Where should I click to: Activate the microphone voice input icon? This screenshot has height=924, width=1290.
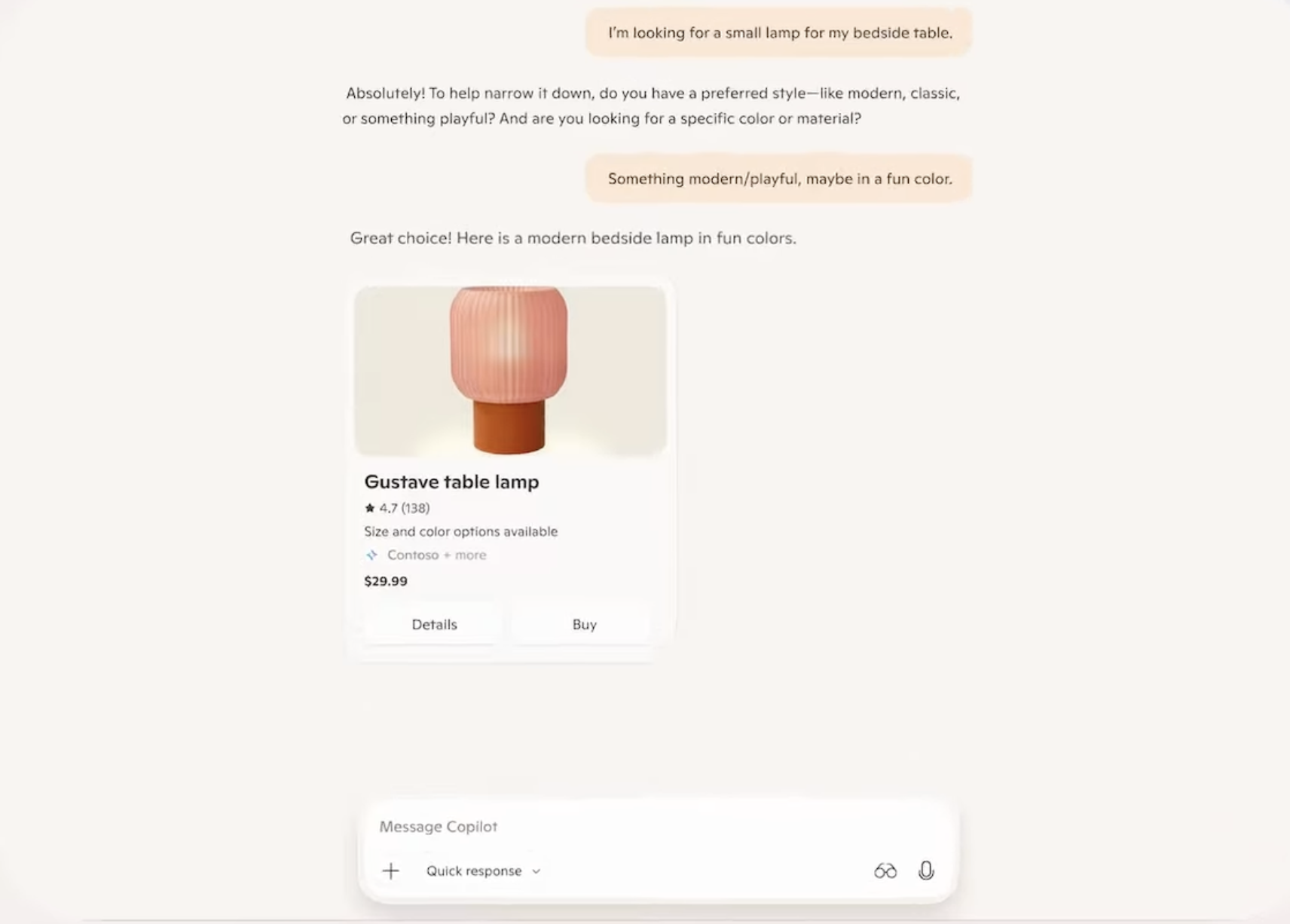pos(926,871)
